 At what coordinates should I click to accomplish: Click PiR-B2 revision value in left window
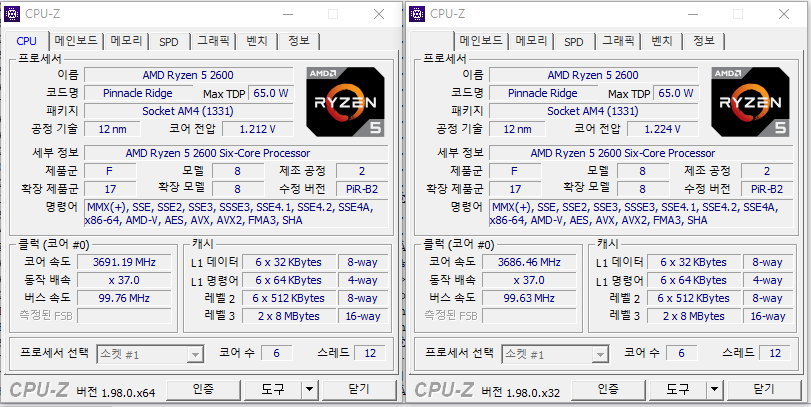click(x=362, y=189)
